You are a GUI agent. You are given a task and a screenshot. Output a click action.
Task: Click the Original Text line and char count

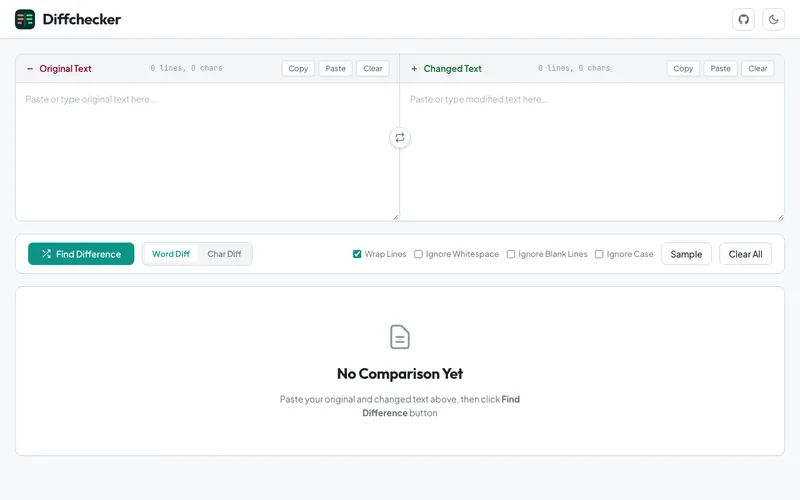tap(186, 68)
